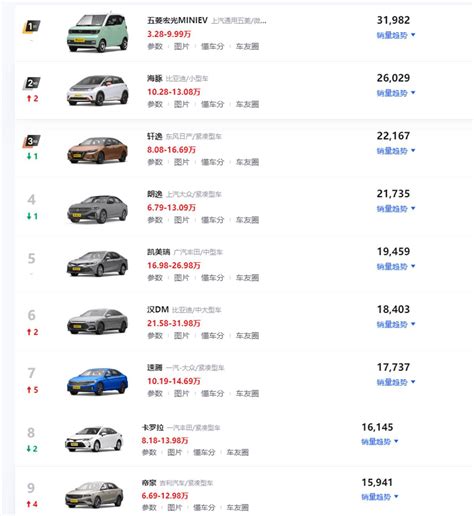This screenshot has width=474, height=516.
Task: Open the blue 速腾 car image
Action: tap(97, 382)
